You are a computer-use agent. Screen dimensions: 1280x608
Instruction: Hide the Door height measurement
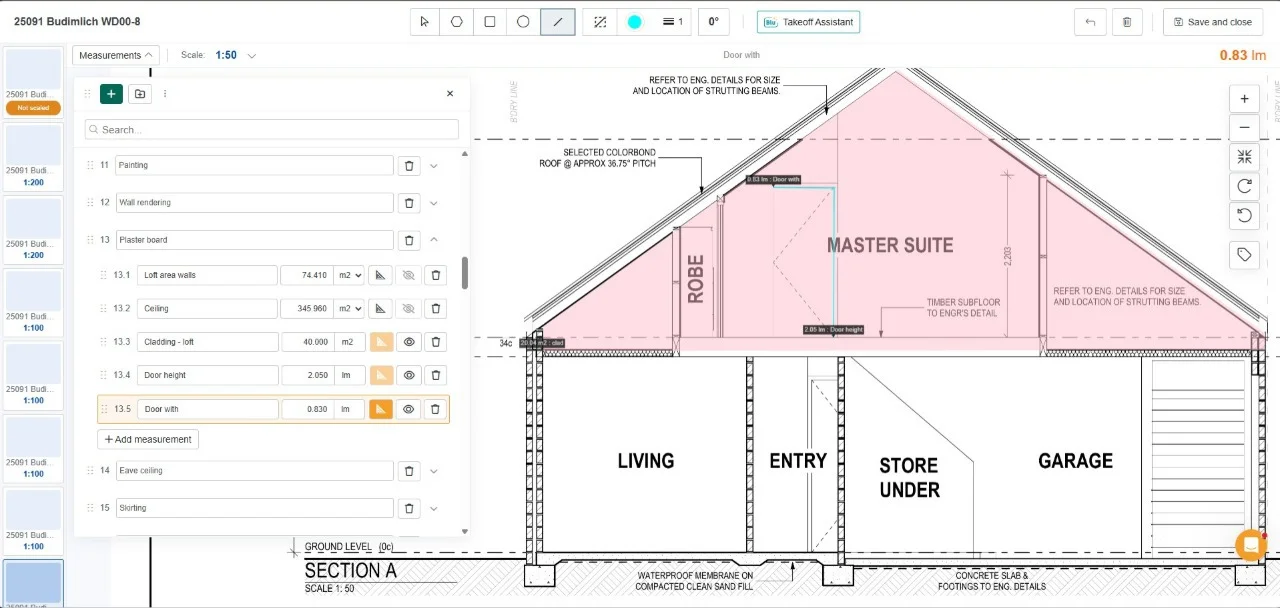[409, 375]
